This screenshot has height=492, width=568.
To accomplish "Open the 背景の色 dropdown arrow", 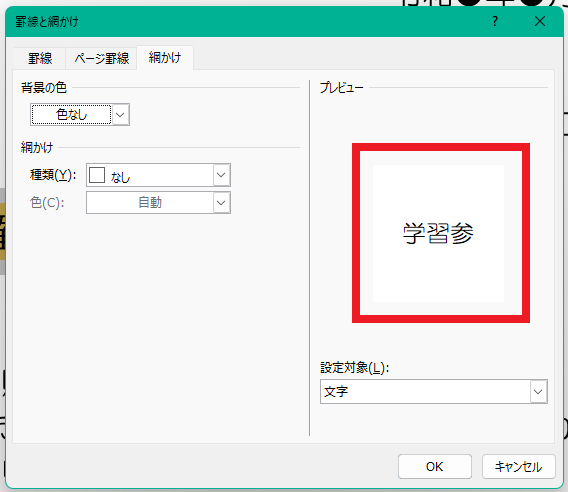I will click(120, 115).
